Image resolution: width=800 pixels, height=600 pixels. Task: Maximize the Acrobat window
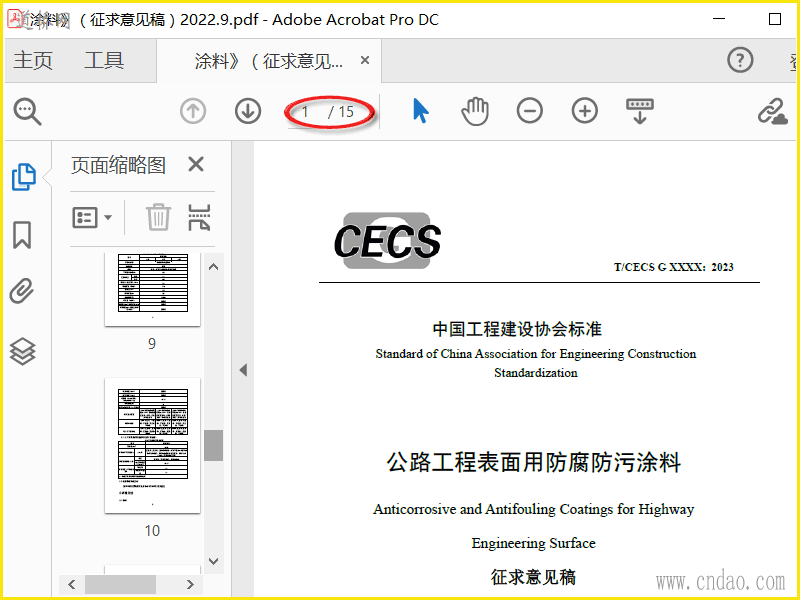pyautogui.click(x=774, y=19)
